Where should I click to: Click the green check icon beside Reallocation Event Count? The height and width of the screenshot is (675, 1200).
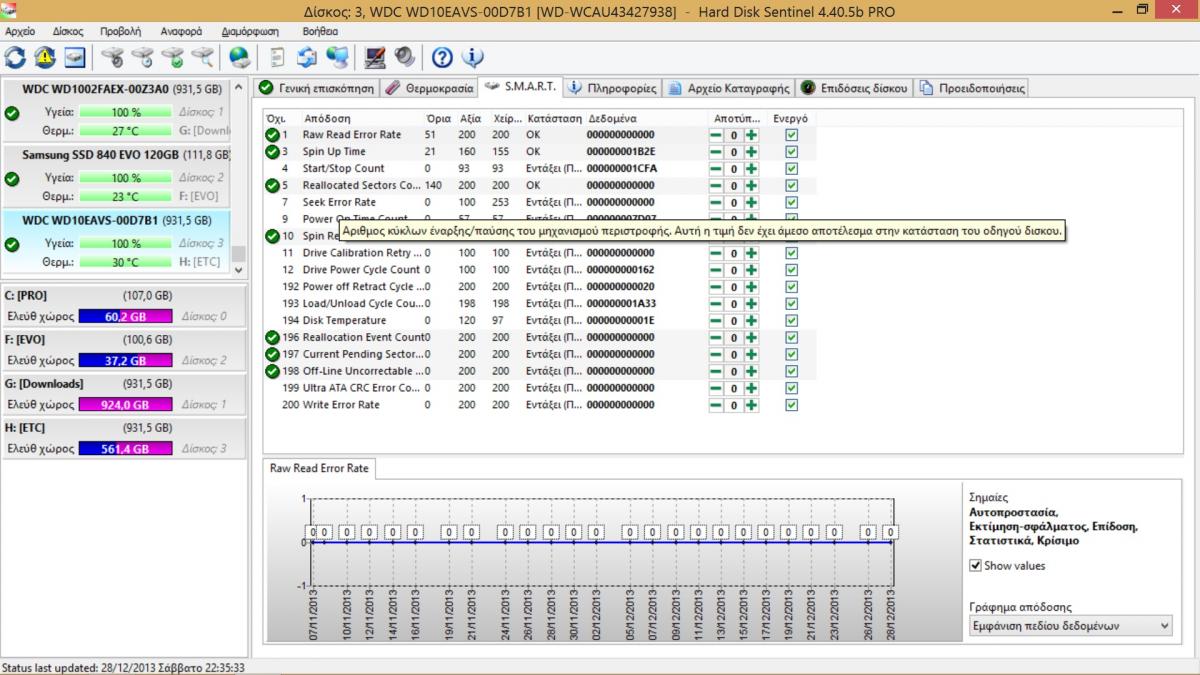[272, 337]
